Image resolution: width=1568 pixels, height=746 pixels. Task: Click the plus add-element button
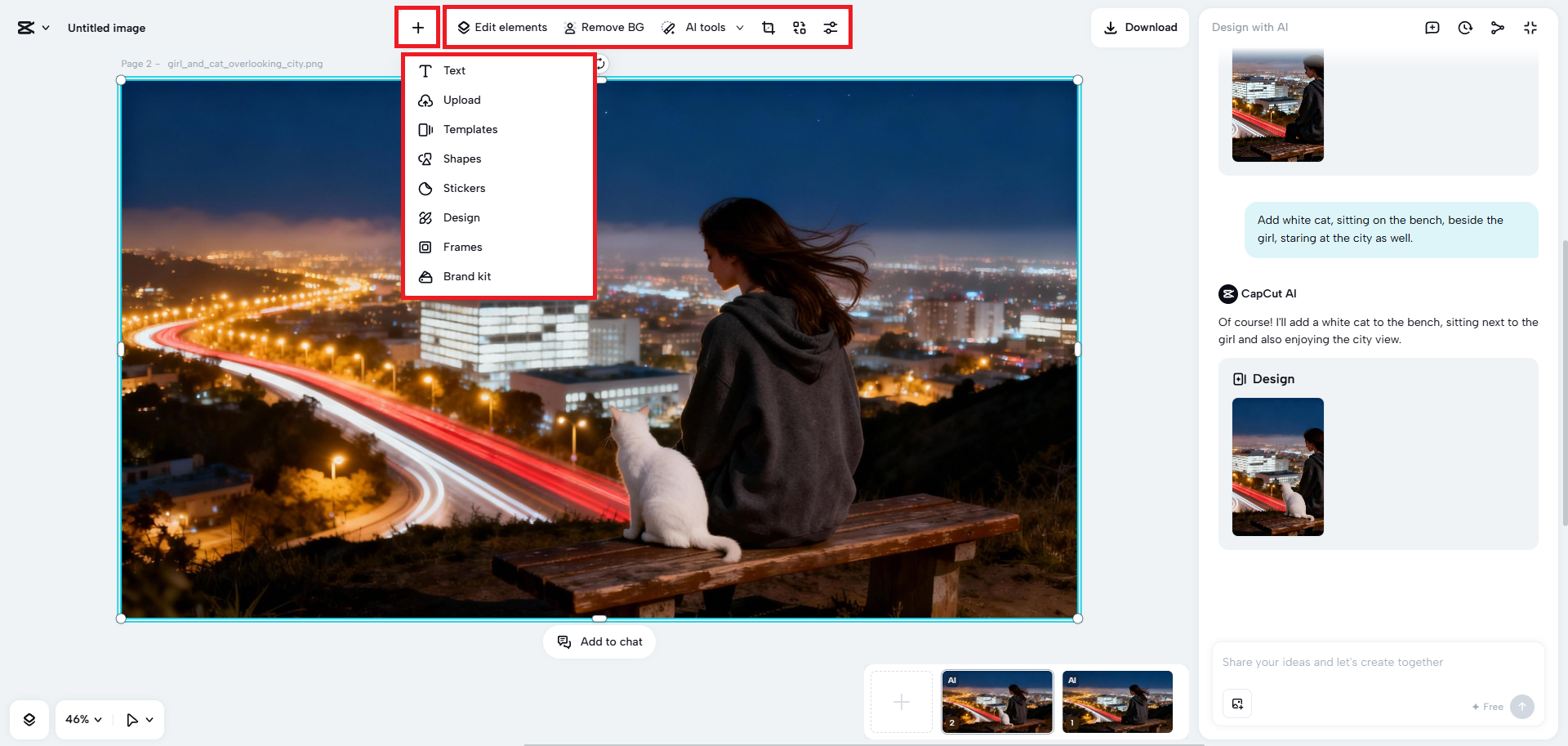pos(417,28)
